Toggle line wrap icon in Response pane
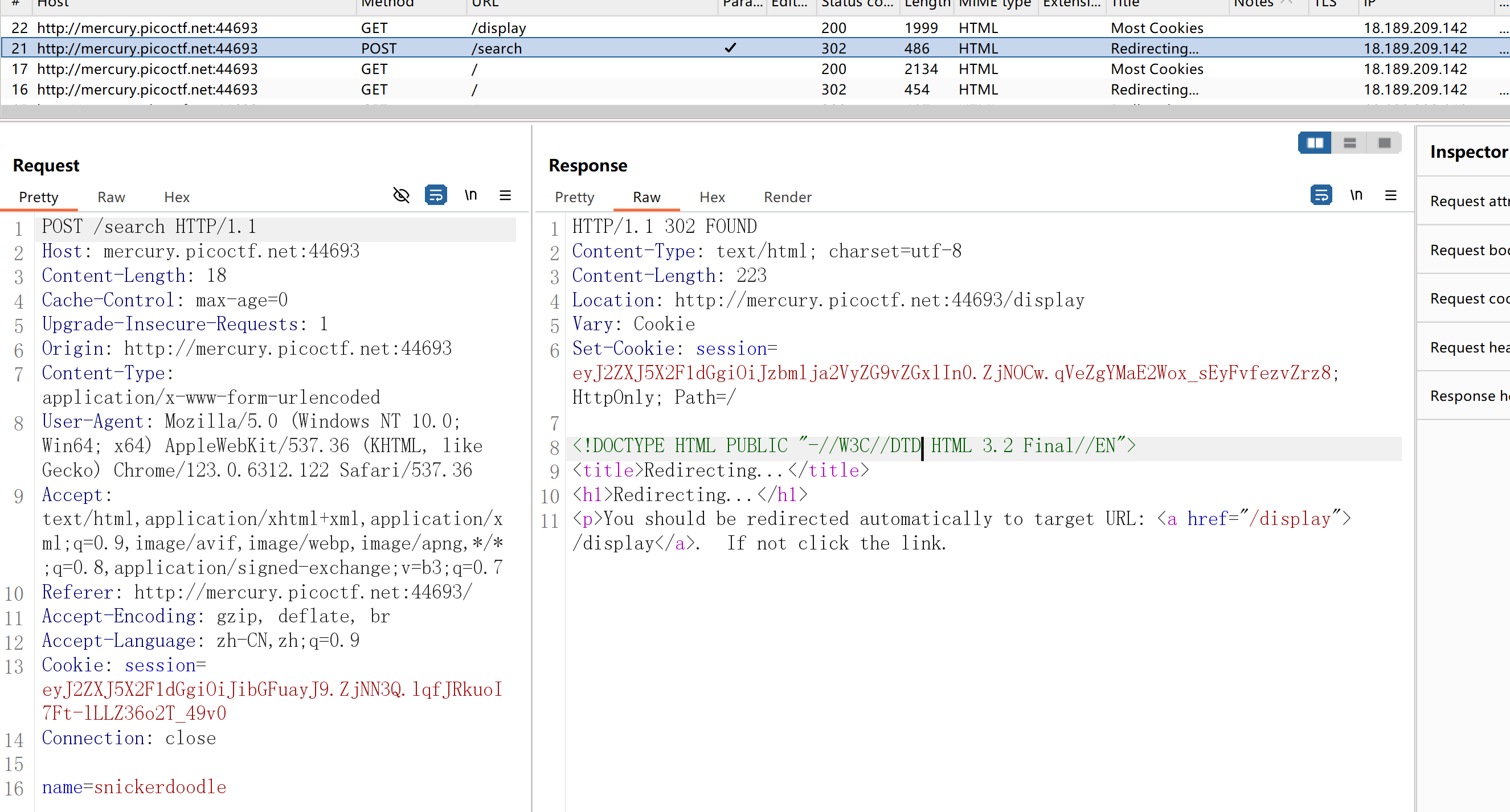 coord(1321,195)
